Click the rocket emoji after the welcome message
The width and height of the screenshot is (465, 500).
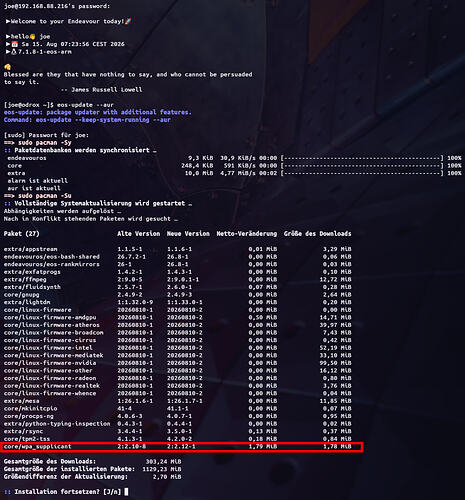tap(128, 21)
